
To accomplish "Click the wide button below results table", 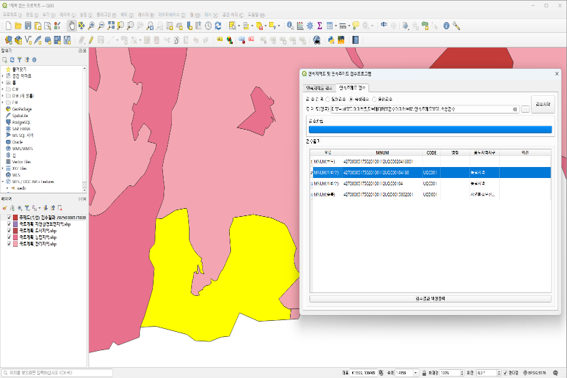I will pos(430,299).
